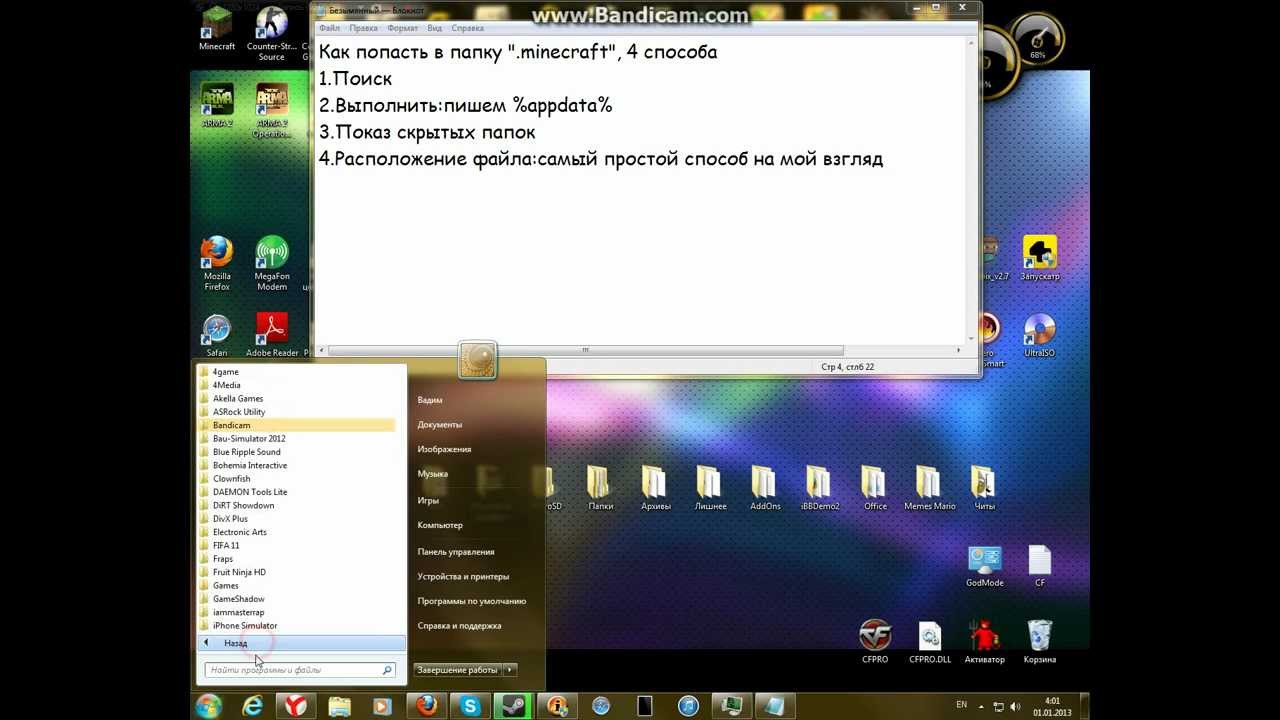Click Назад to collapse all programs
Image resolution: width=1280 pixels, height=720 pixels.
click(x=301, y=643)
